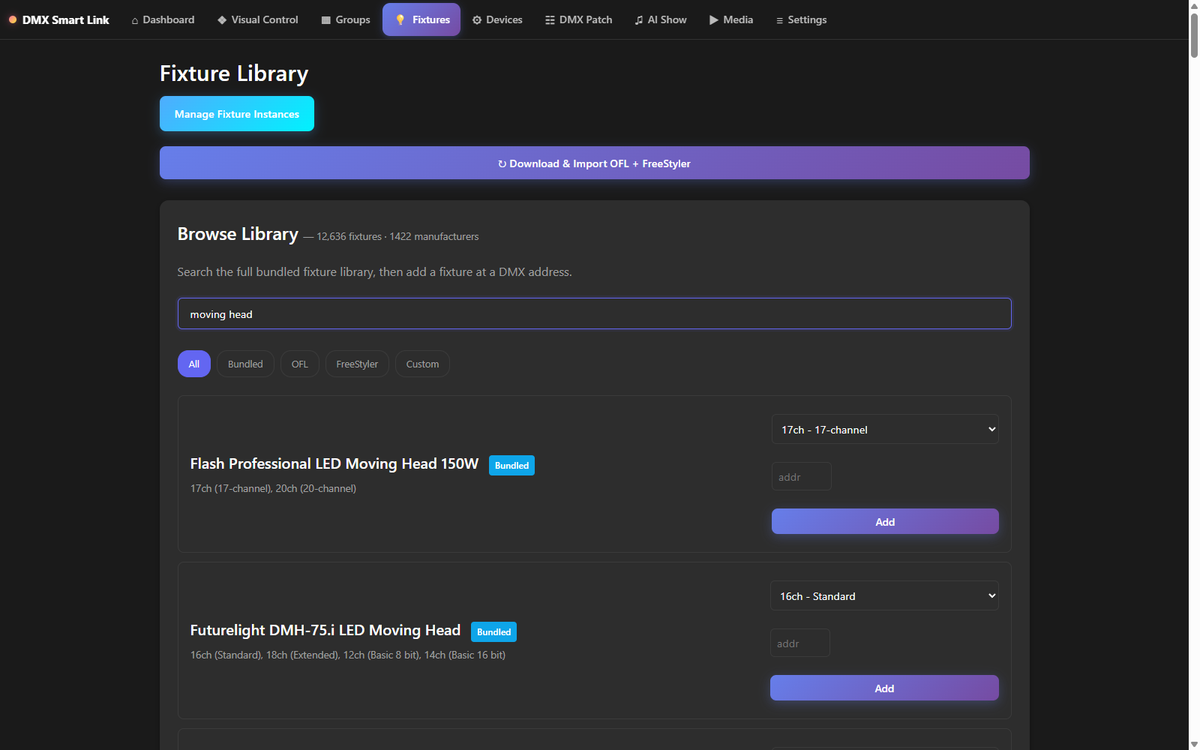Viewport: 1200px width, 750px height.
Task: Click Manage Fixture Instances button
Action: [237, 114]
